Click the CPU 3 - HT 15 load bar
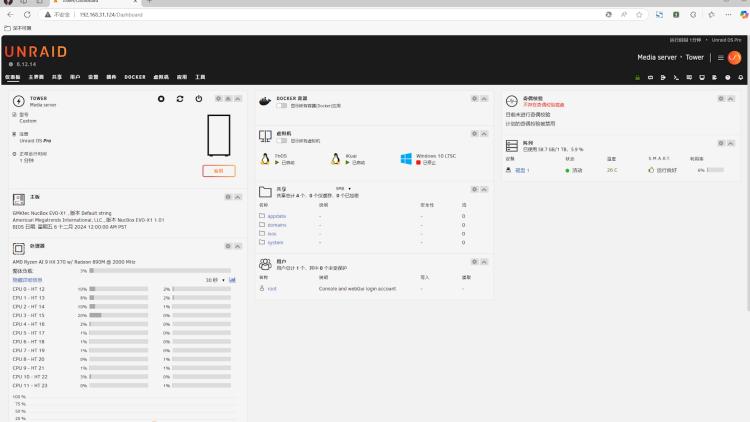The height and width of the screenshot is (422, 750). point(119,315)
